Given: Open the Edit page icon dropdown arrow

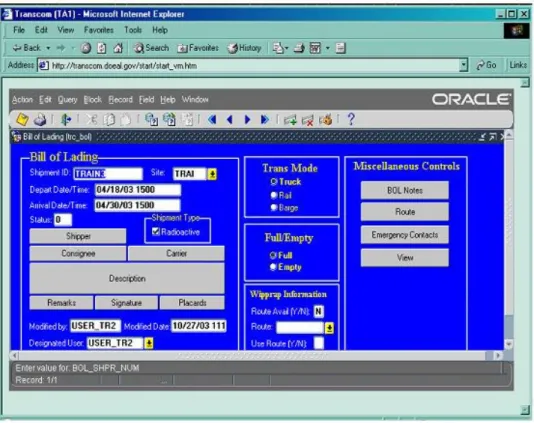Looking at the screenshot, I should pos(328,48).
